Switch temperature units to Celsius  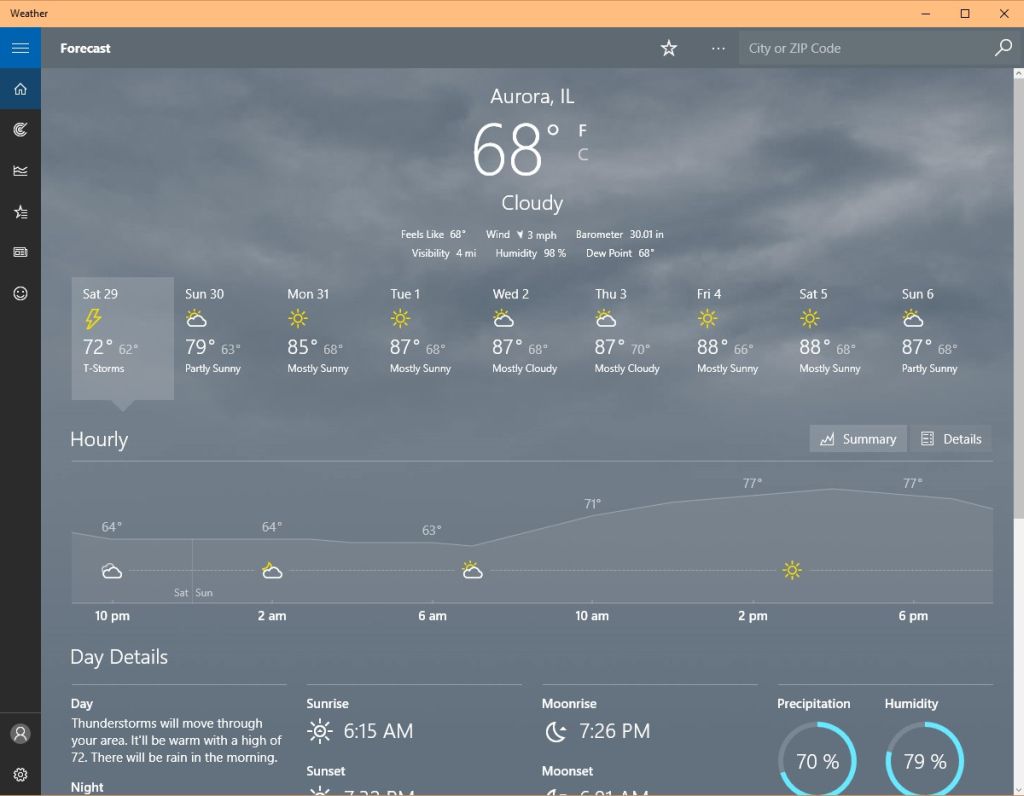coord(583,155)
